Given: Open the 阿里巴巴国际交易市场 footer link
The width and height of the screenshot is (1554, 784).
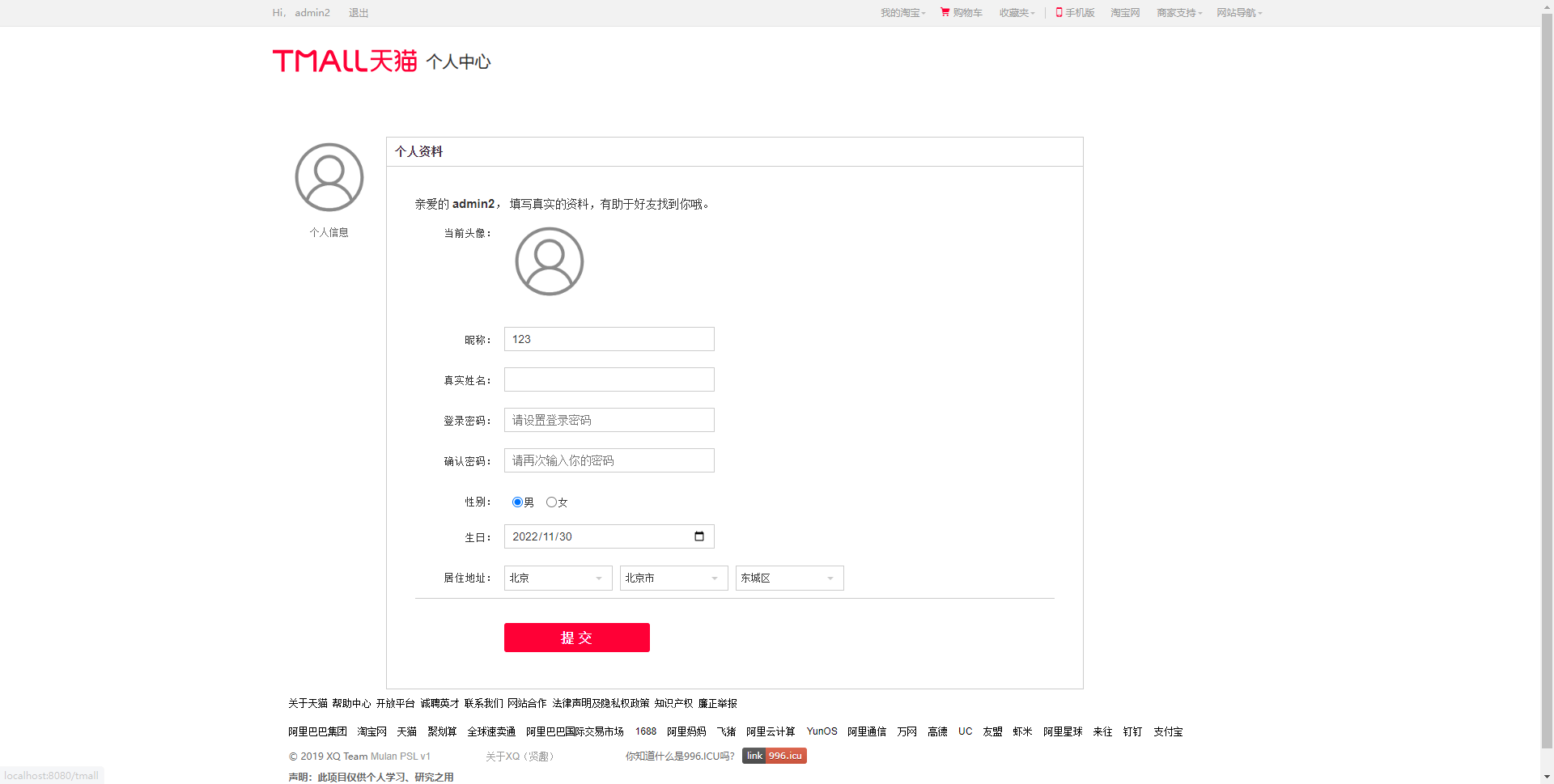Looking at the screenshot, I should (575, 731).
